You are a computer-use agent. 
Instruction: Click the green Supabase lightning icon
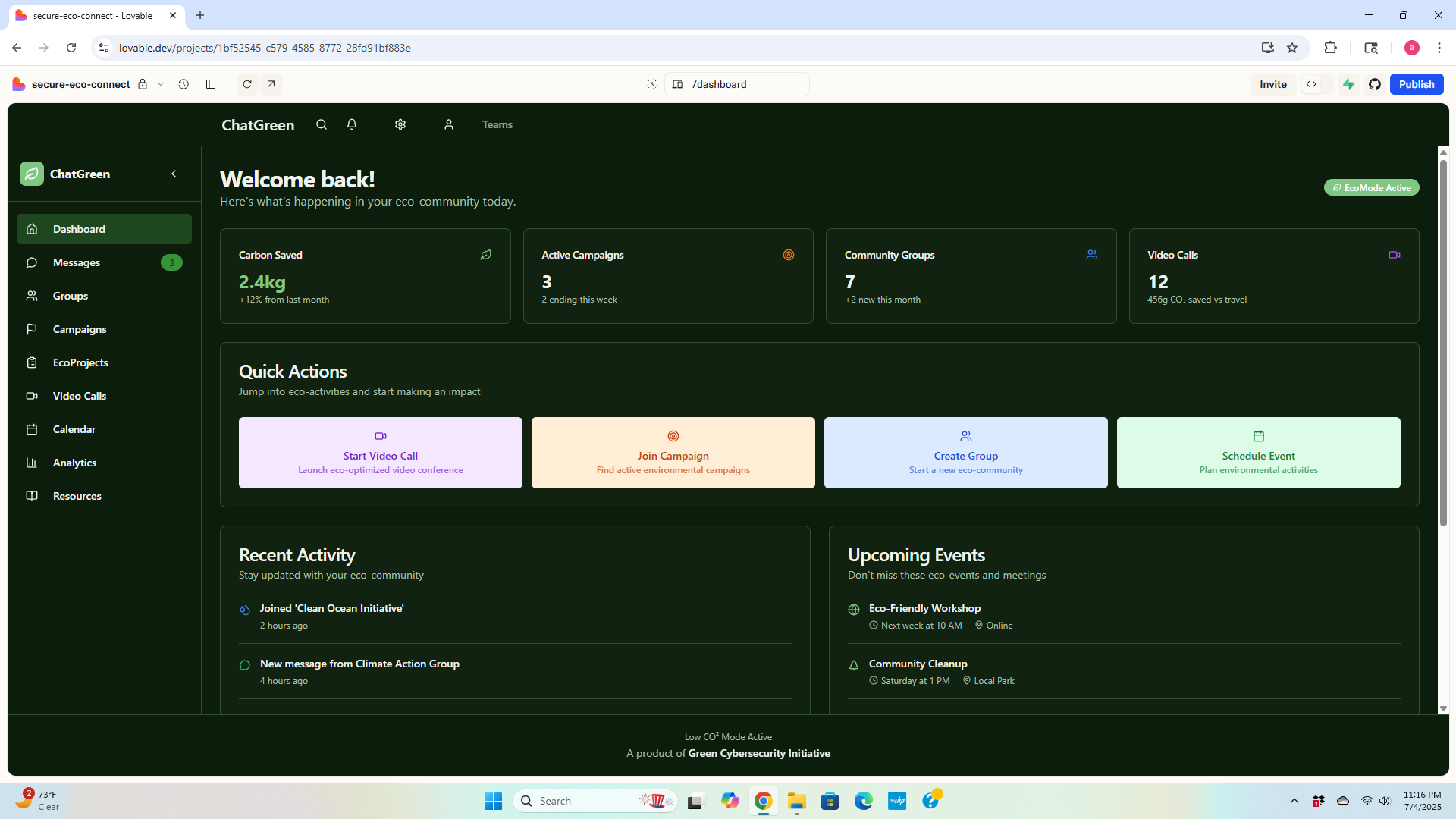[1349, 84]
